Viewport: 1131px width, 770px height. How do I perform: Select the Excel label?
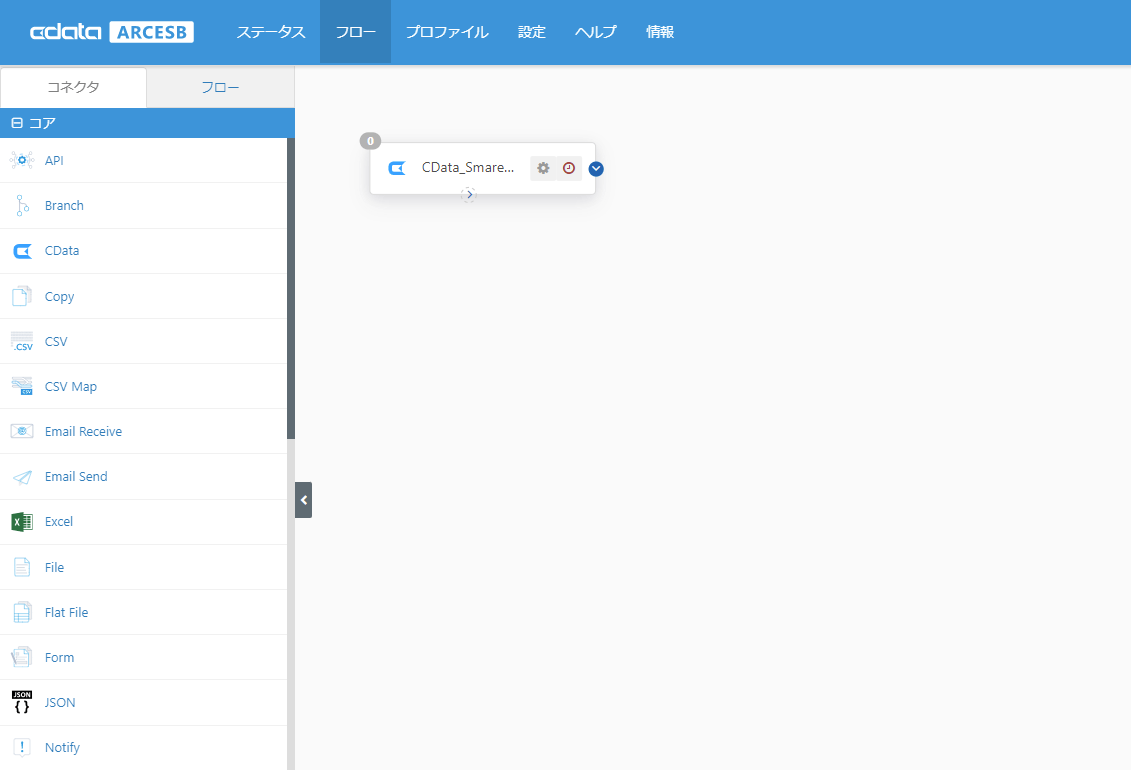coord(58,521)
